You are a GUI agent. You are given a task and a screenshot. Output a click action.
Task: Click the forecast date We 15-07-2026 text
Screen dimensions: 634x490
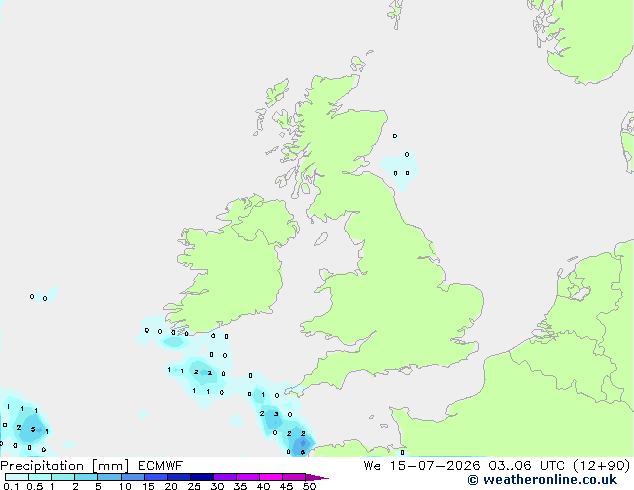click(422, 466)
